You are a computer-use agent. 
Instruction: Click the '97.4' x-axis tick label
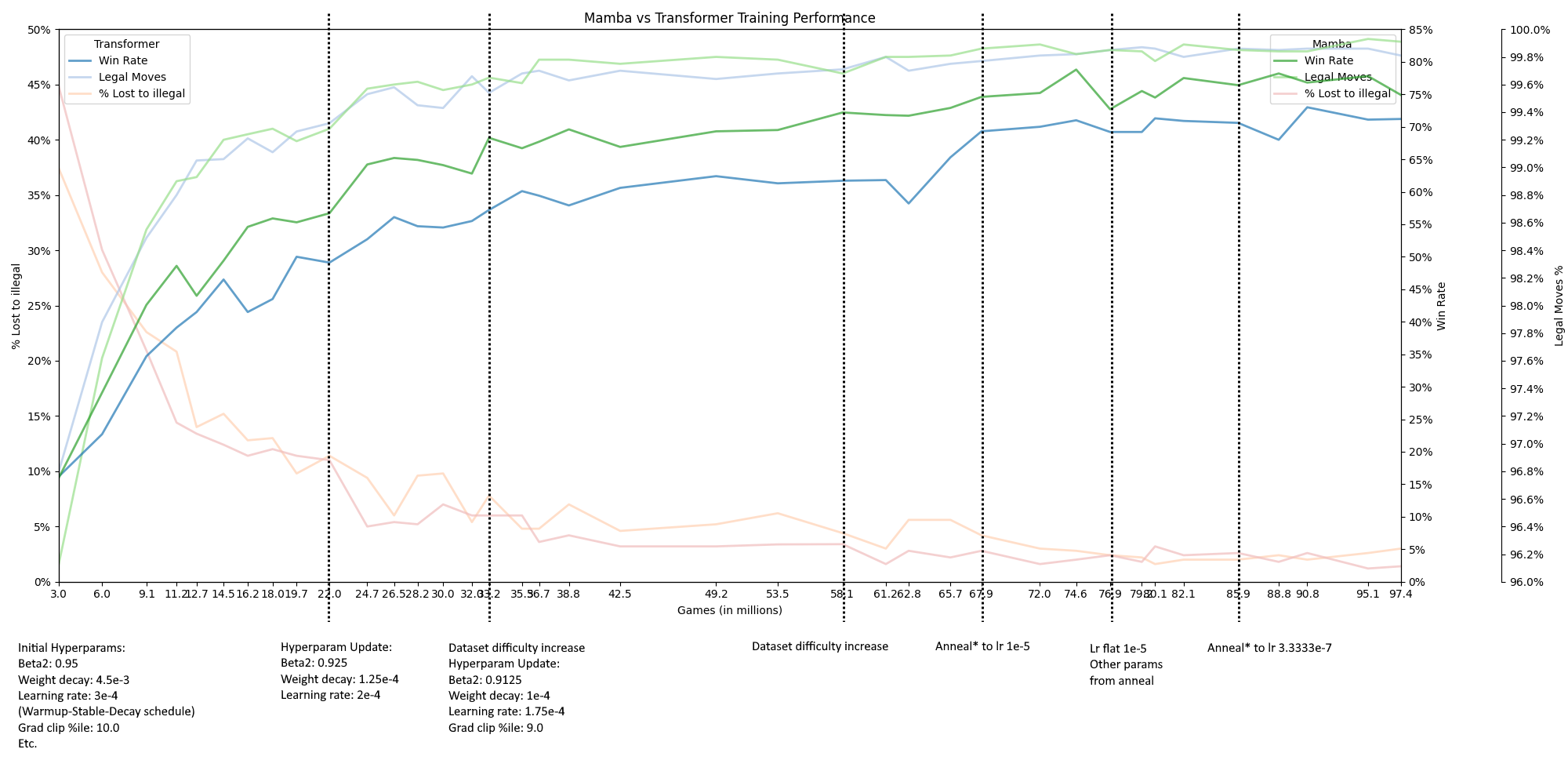coord(1401,594)
